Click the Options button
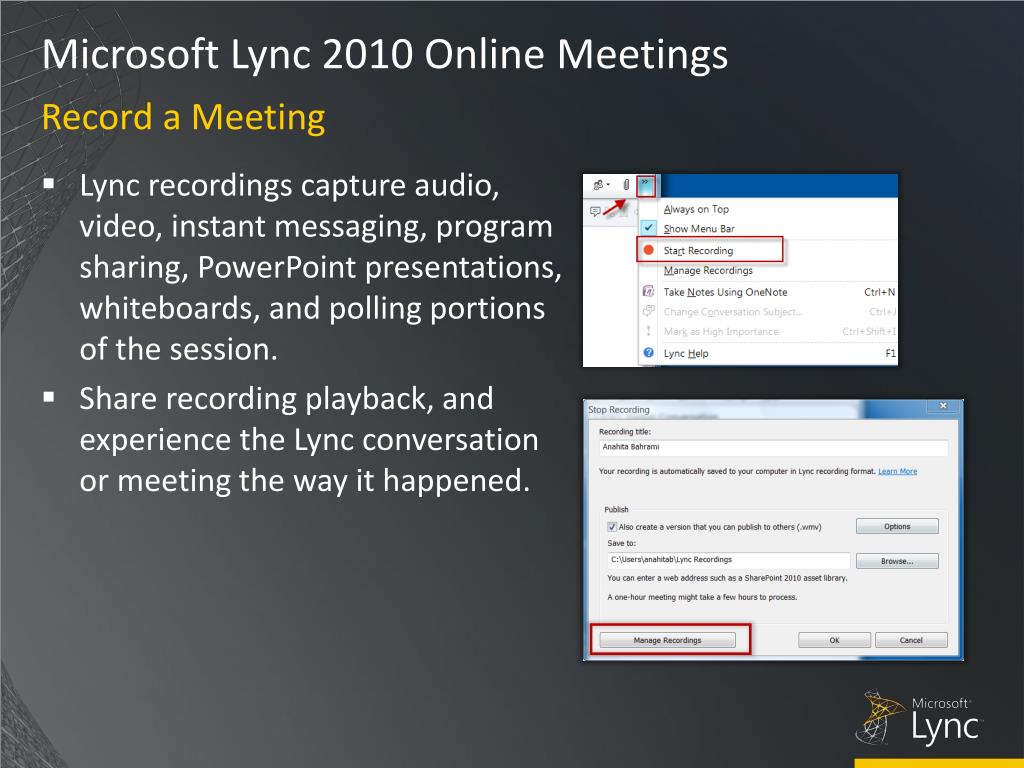The width and height of the screenshot is (1024, 768). (897, 526)
